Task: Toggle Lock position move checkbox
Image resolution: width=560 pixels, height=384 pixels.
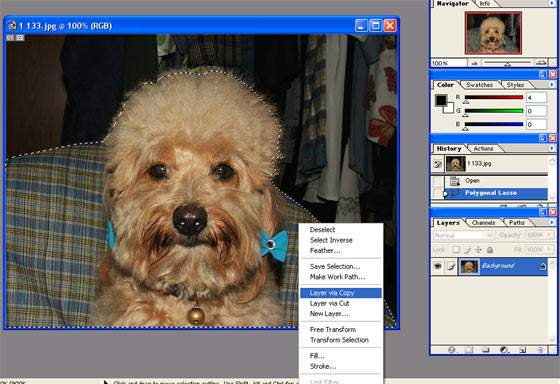Action: coord(479,250)
